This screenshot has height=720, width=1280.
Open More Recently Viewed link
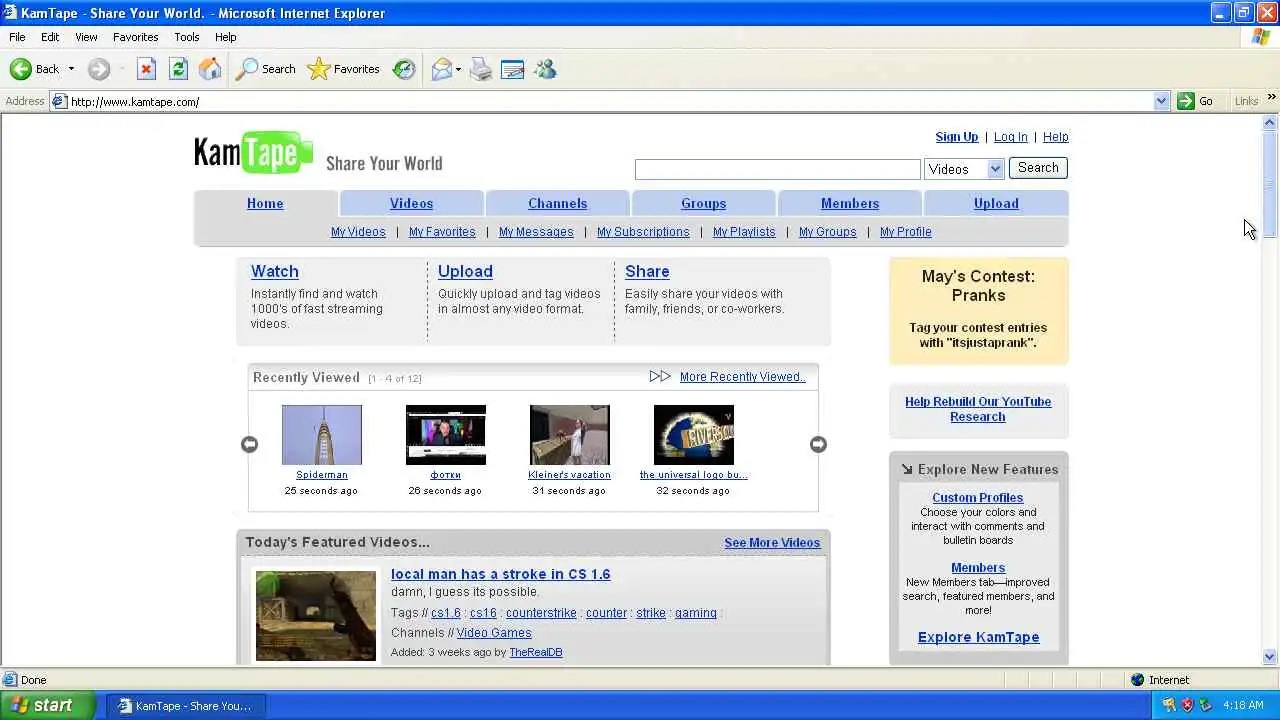tap(742, 377)
